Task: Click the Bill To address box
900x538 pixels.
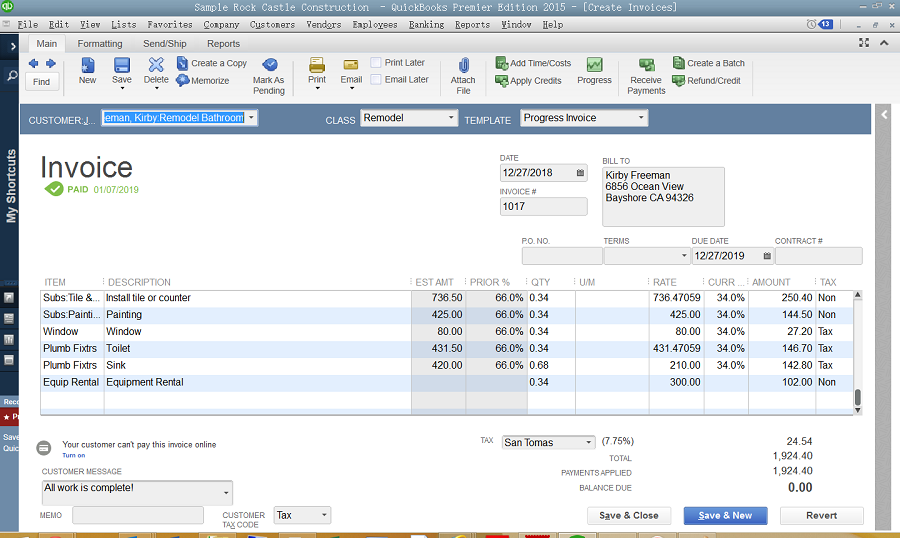Action: pyautogui.click(x=663, y=197)
